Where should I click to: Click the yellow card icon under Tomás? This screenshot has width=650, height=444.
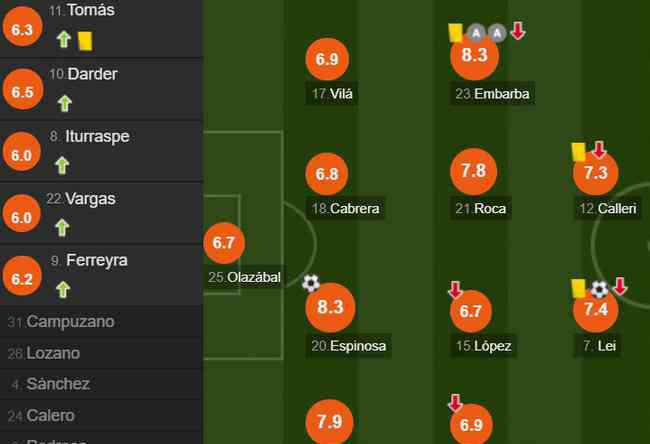pyautogui.click(x=85, y=41)
